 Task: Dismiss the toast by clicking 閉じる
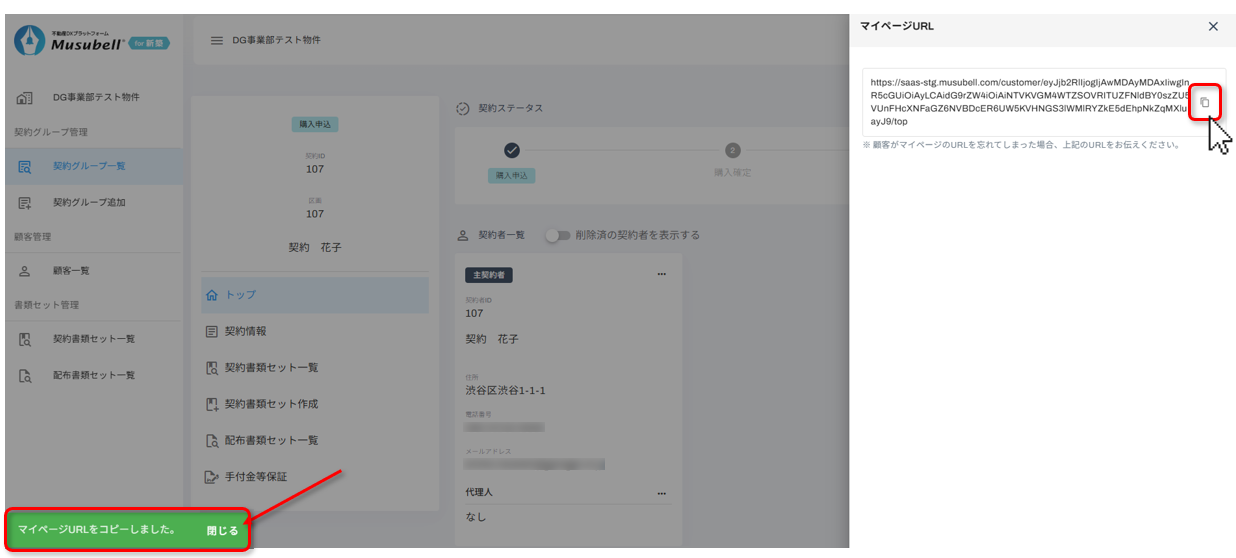[222, 530]
